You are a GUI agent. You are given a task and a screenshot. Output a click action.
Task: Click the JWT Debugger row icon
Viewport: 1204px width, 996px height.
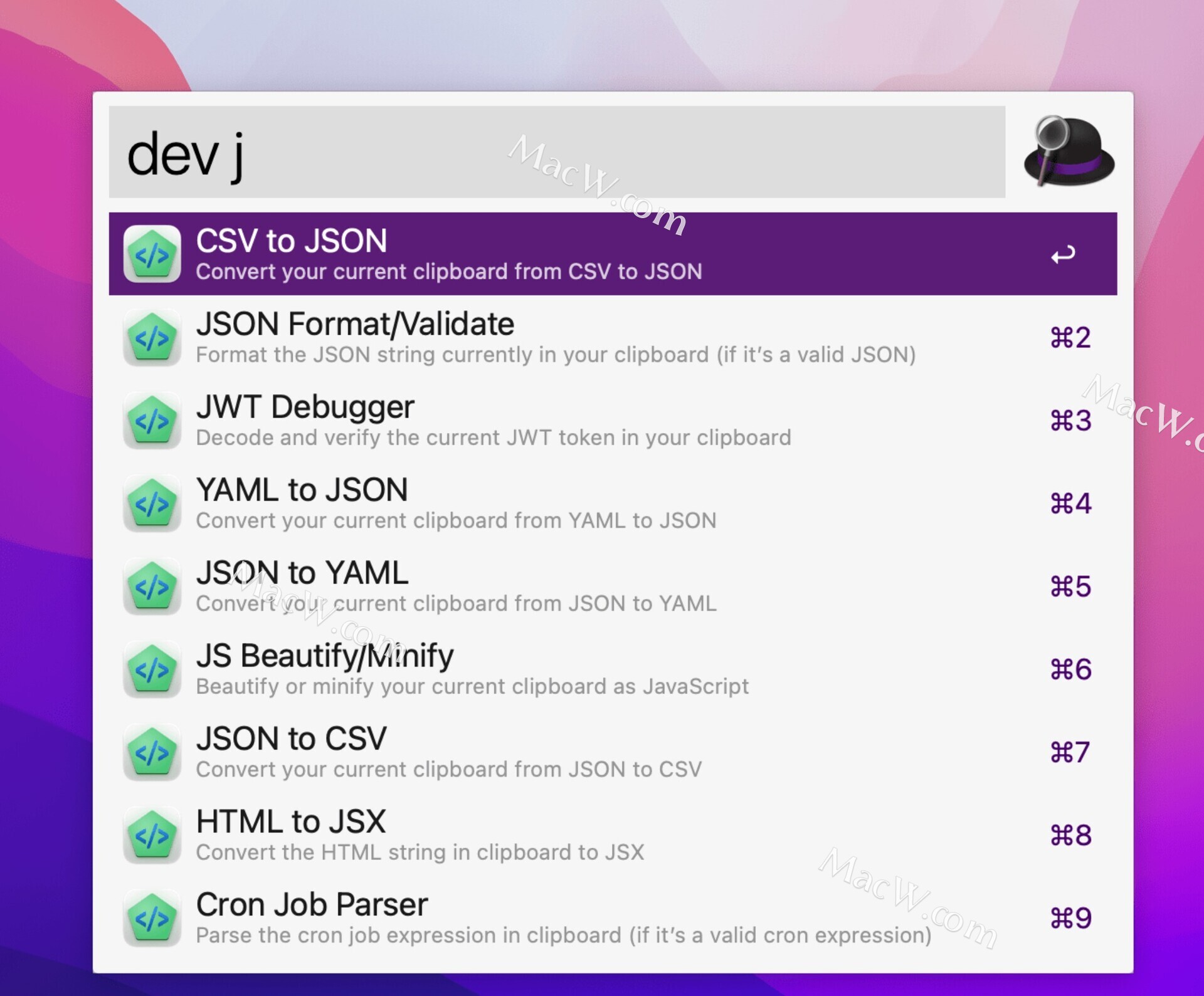[152, 421]
